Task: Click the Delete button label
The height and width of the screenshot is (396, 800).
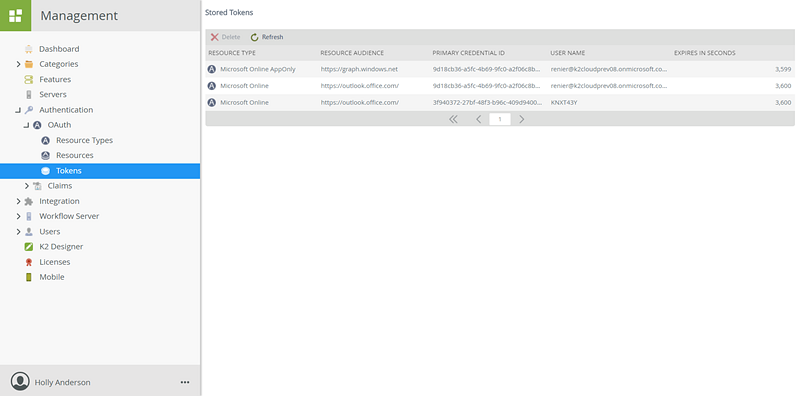Action: tap(231, 37)
